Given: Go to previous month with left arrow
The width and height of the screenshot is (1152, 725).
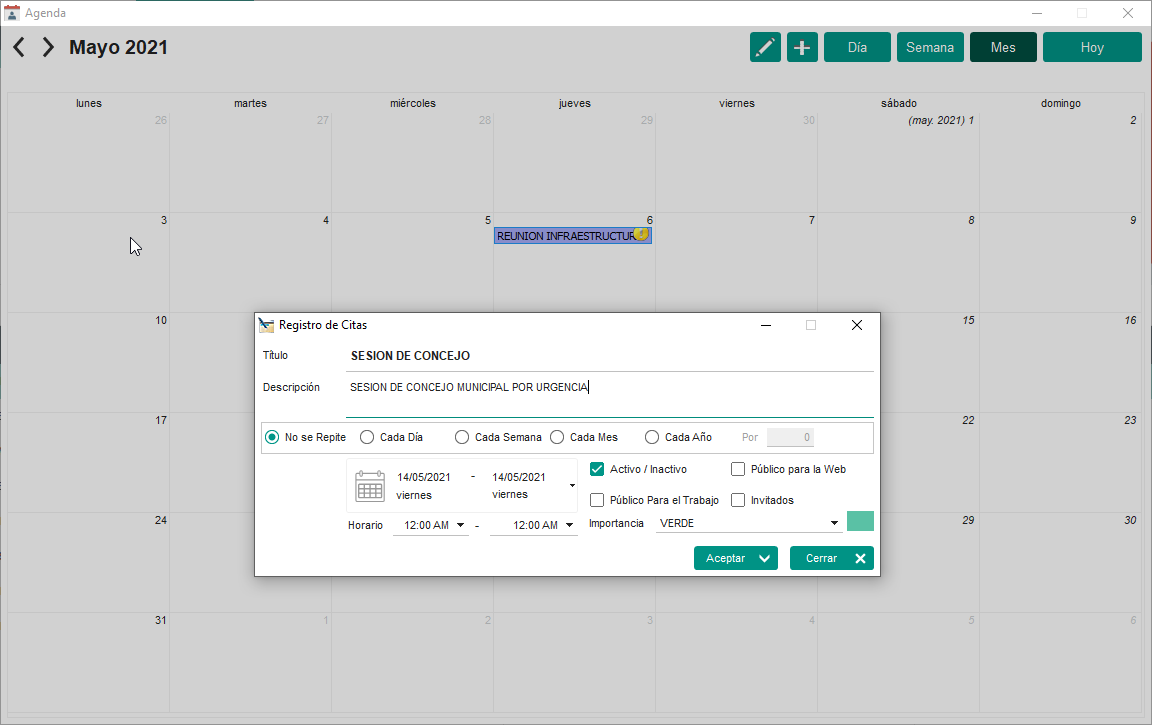Looking at the screenshot, I should click(19, 47).
